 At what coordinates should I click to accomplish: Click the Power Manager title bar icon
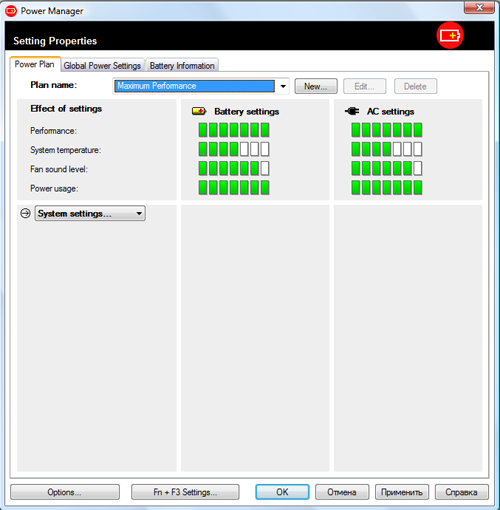(x=11, y=11)
